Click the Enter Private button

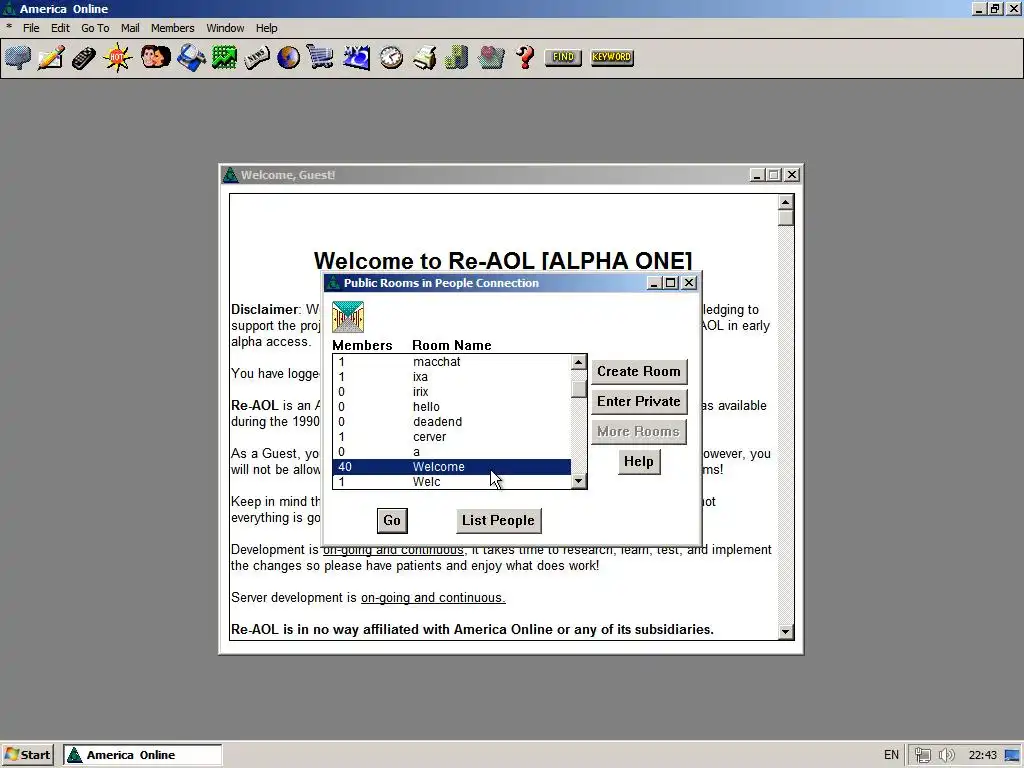click(x=639, y=402)
